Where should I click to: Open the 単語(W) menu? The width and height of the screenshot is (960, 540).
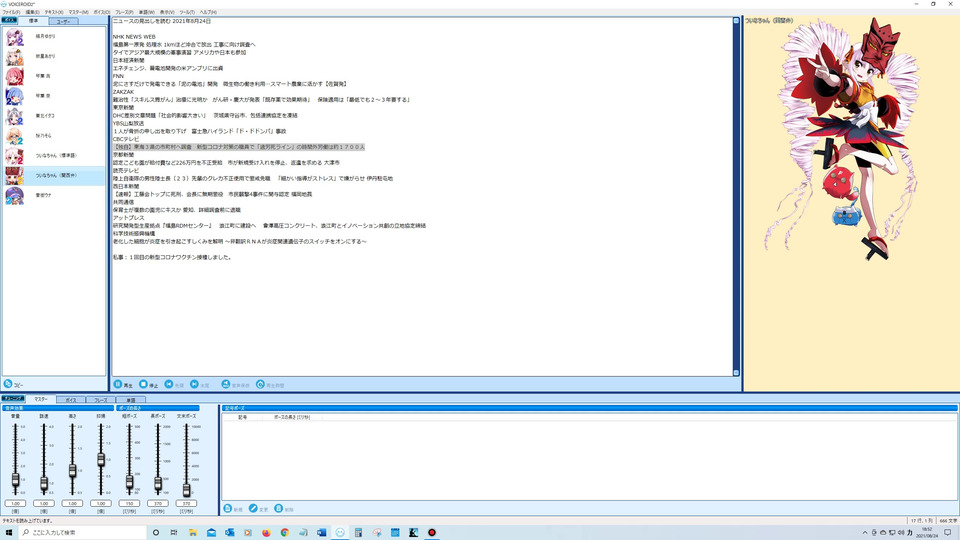tap(147, 12)
